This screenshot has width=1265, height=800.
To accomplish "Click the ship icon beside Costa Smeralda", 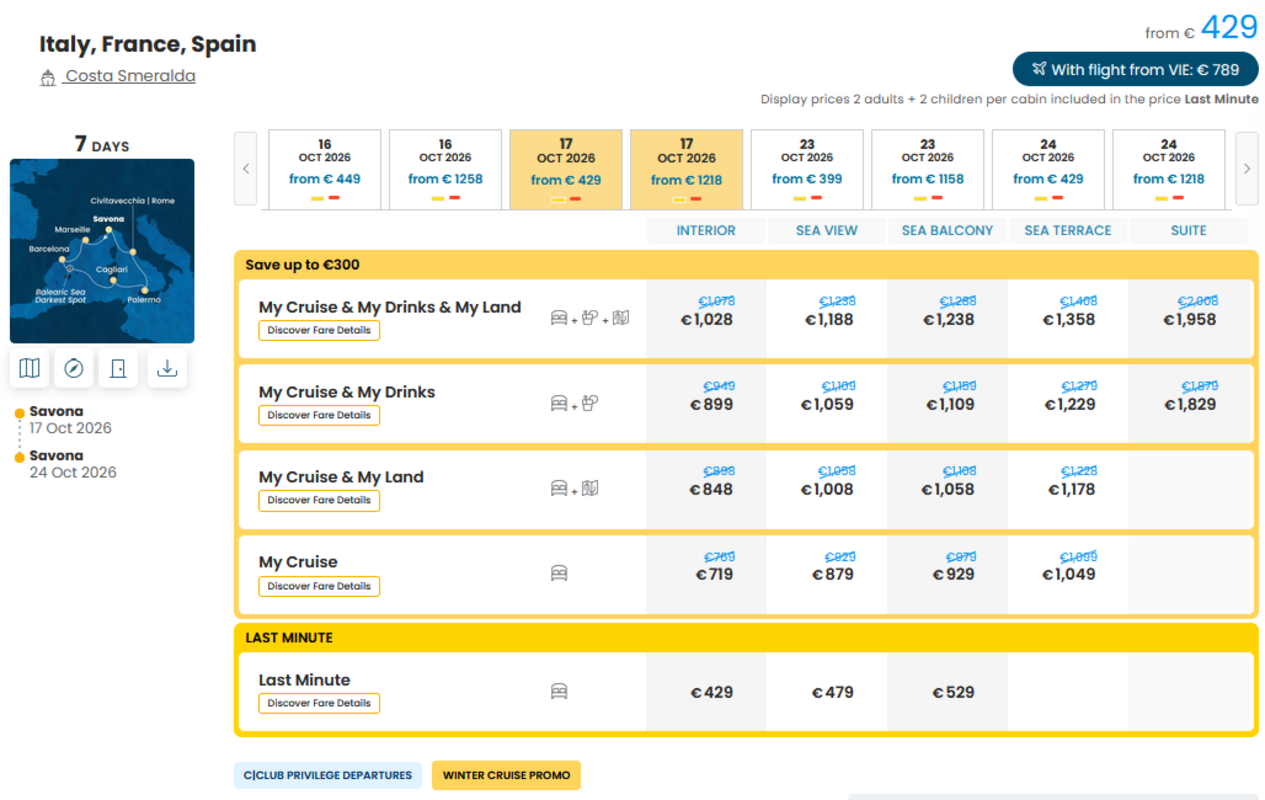I will click(48, 78).
